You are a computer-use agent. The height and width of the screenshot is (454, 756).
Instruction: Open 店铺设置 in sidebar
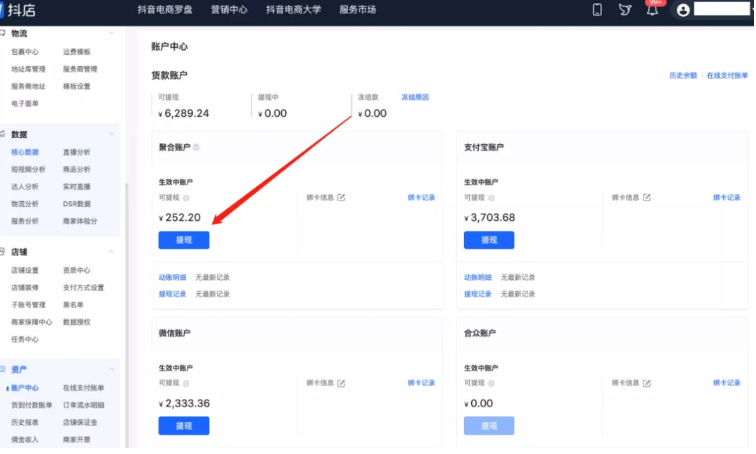pos(25,270)
